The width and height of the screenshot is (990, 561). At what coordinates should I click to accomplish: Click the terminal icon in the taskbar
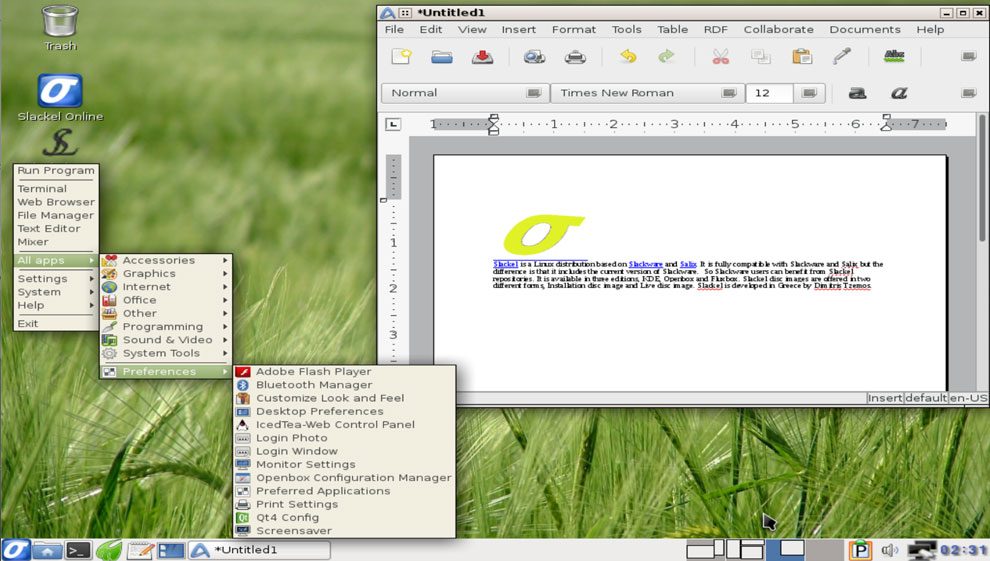78,550
